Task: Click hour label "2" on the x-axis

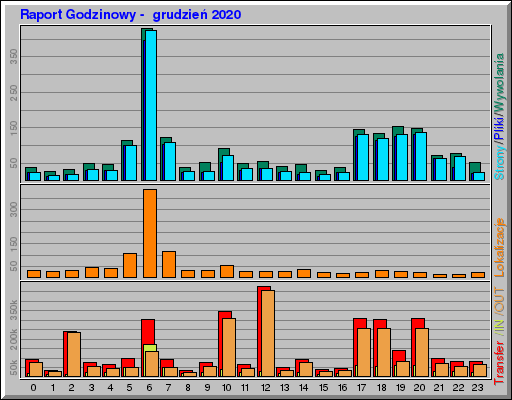Action: pos(71,388)
